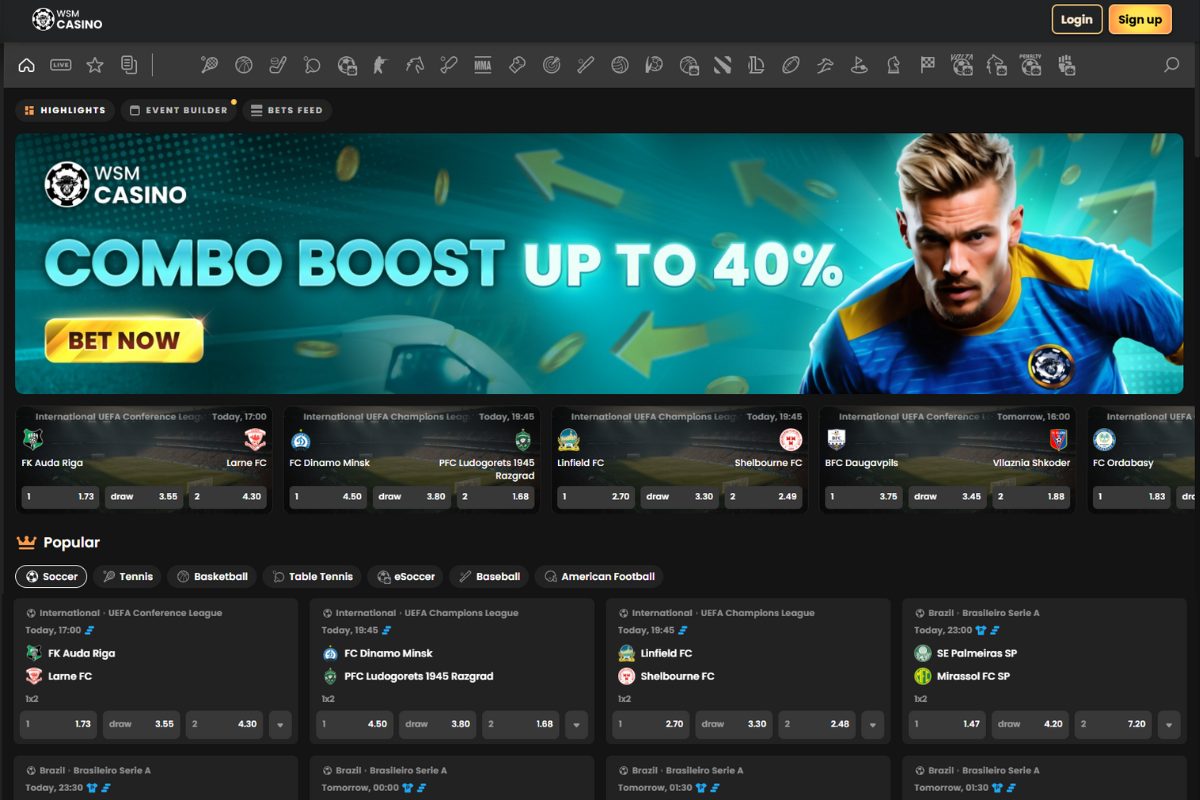1200x800 pixels.
Task: Expand more markets for the FC Dinamo Minsk match
Action: 577,724
